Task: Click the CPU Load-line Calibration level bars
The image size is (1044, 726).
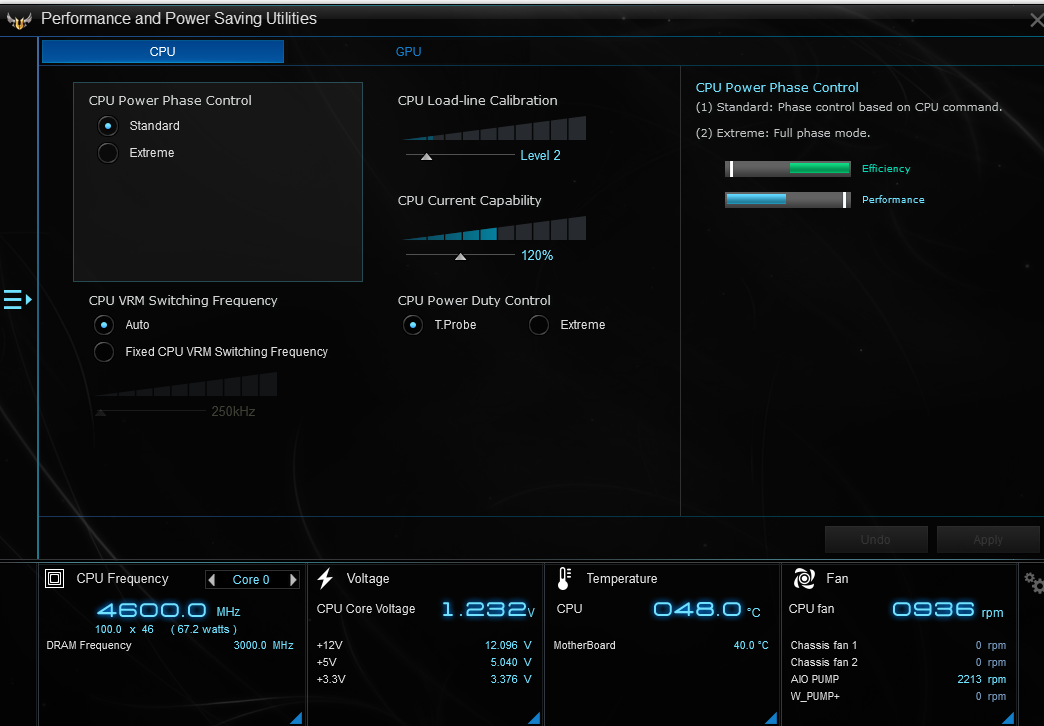Action: pos(495,128)
